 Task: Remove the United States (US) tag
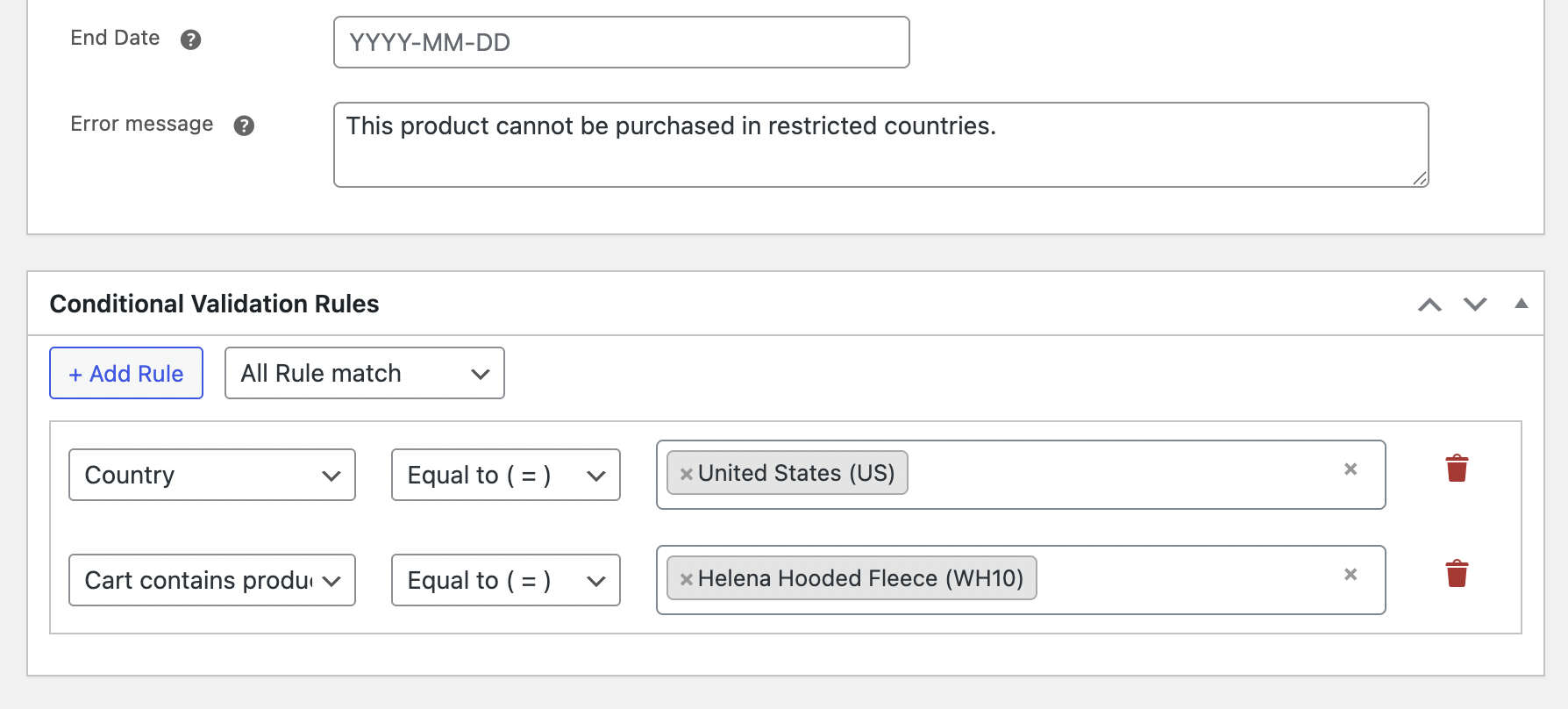687,474
